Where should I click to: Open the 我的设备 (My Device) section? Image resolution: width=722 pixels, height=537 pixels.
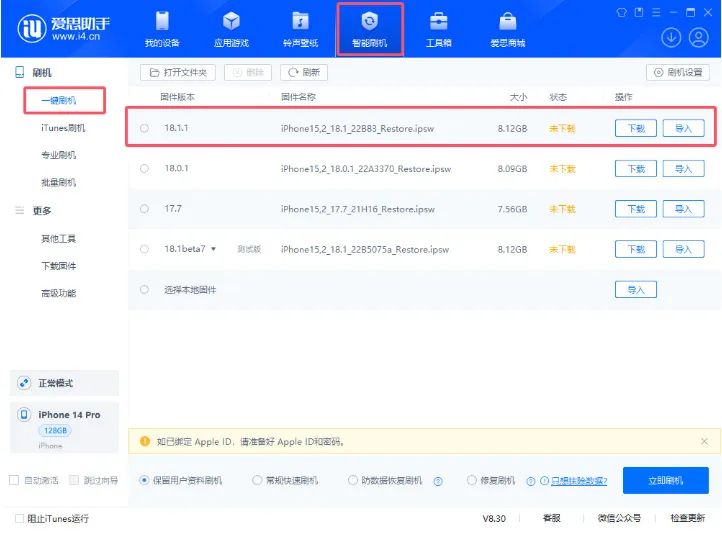coord(162,28)
